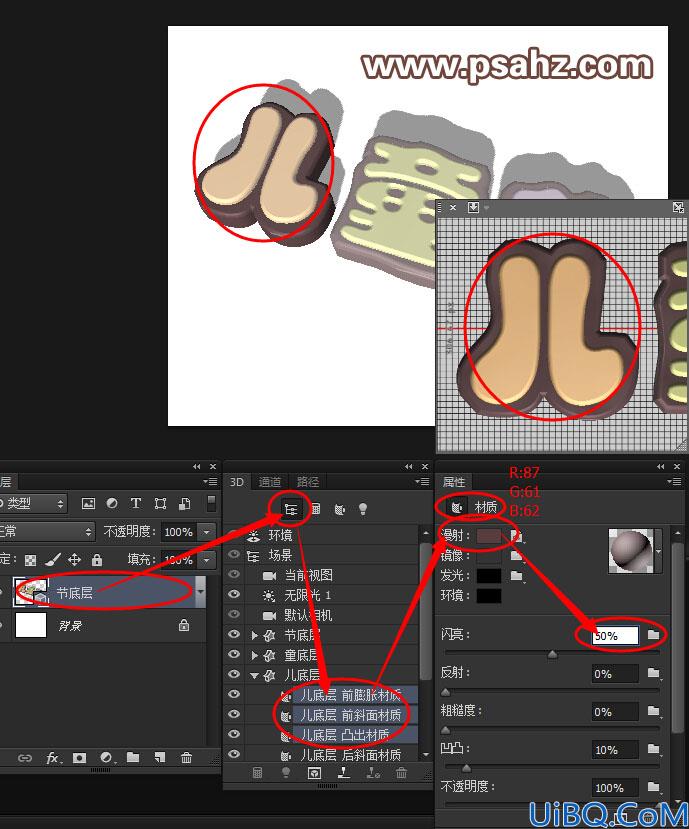Click new 3D object cube icon

click(x=315, y=773)
